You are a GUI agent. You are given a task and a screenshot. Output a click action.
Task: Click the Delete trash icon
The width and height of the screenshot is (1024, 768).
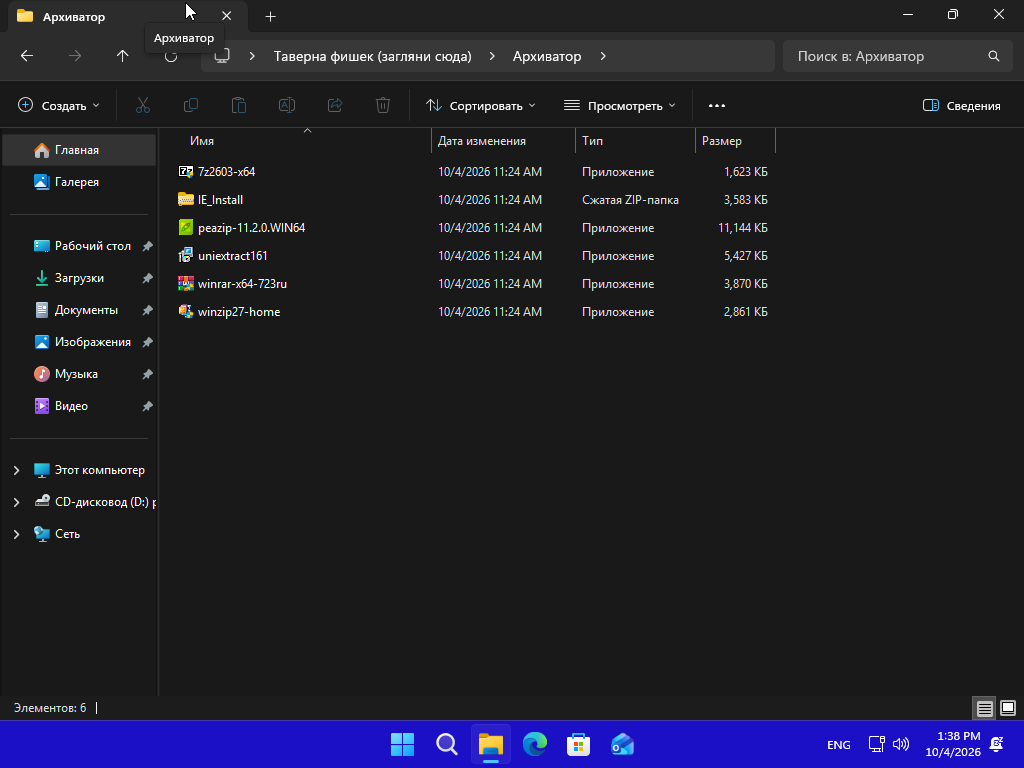383,105
